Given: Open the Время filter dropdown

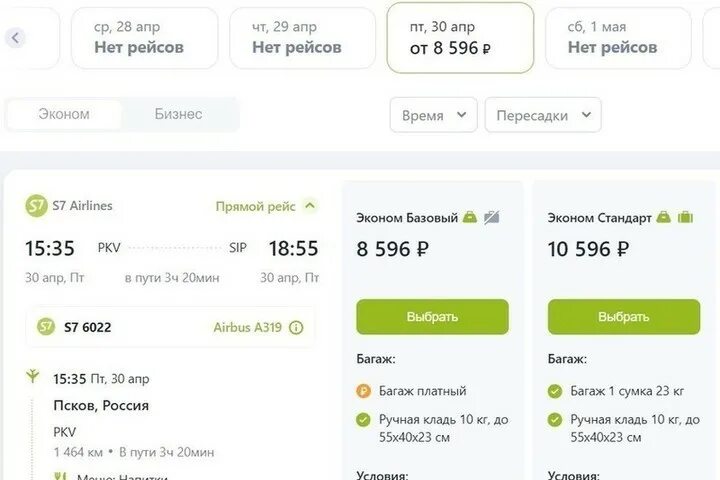Looking at the screenshot, I should 433,115.
